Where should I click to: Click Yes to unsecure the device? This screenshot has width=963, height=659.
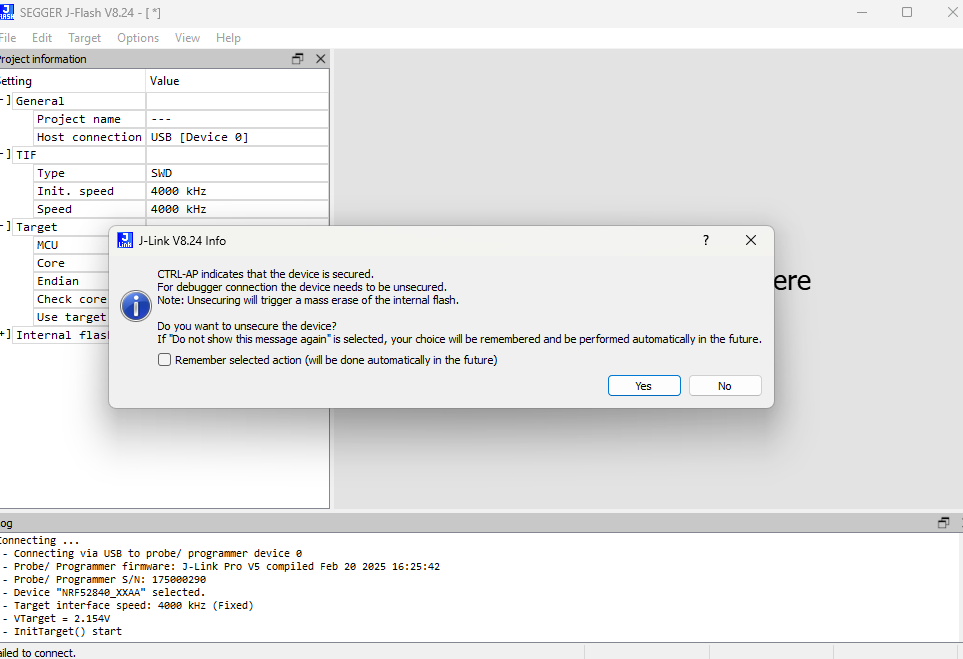tap(644, 386)
